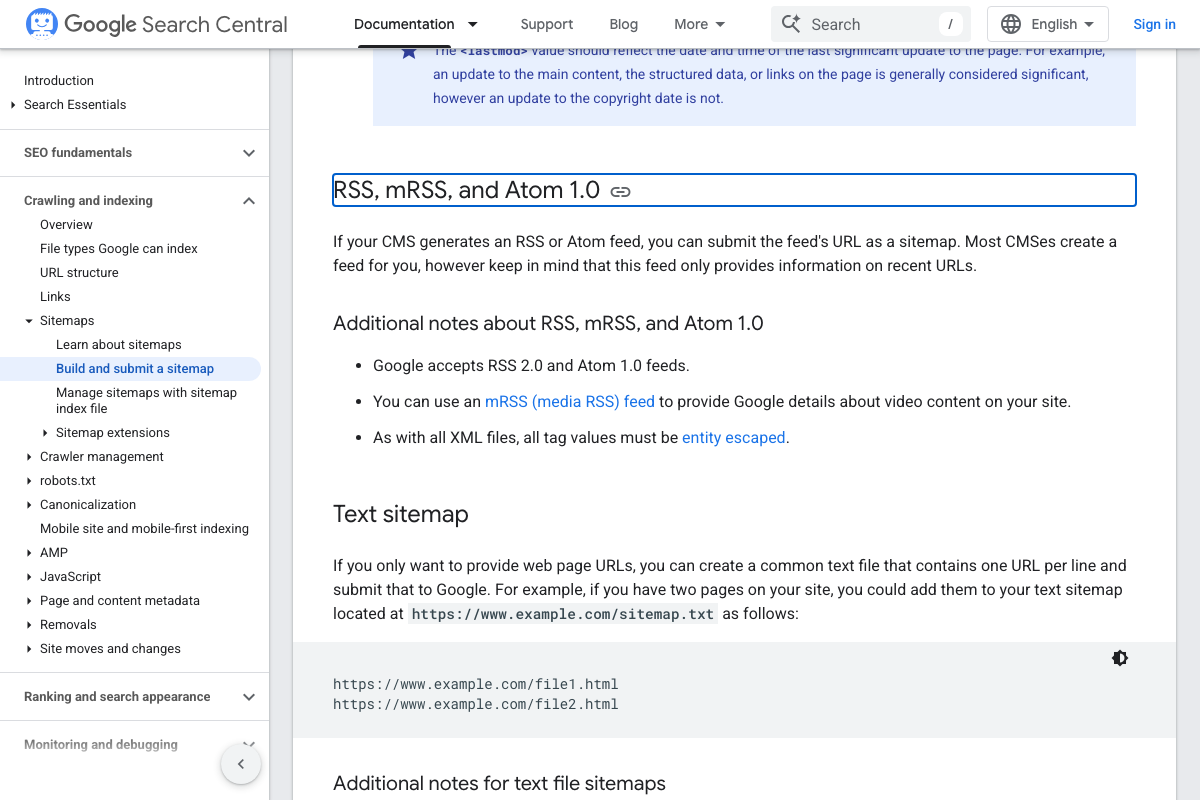Expand the robots.txt arrow
1200x800 pixels.
point(29,481)
